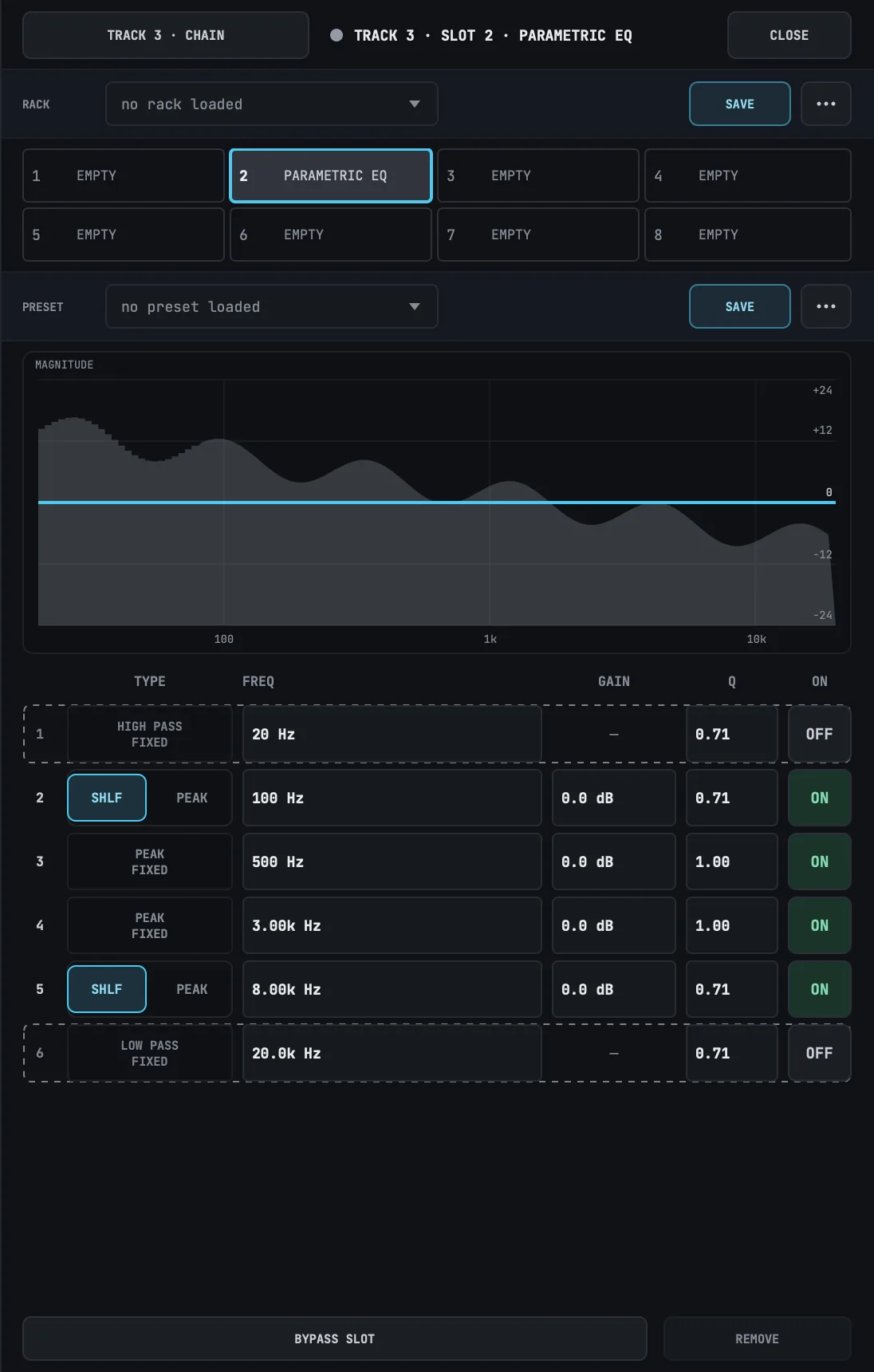This screenshot has width=874, height=1372.
Task: Edit band 5 gain 0.0 dB
Action: click(x=614, y=989)
